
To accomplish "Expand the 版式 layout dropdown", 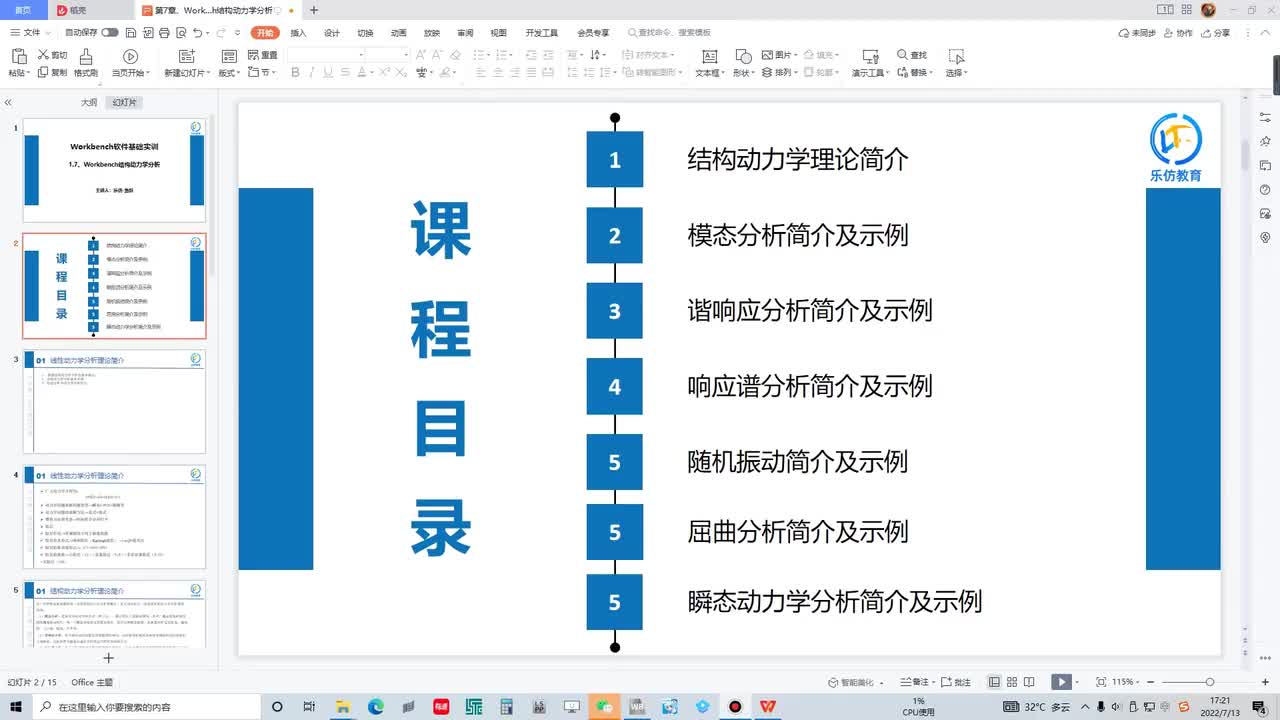I will [x=230, y=72].
